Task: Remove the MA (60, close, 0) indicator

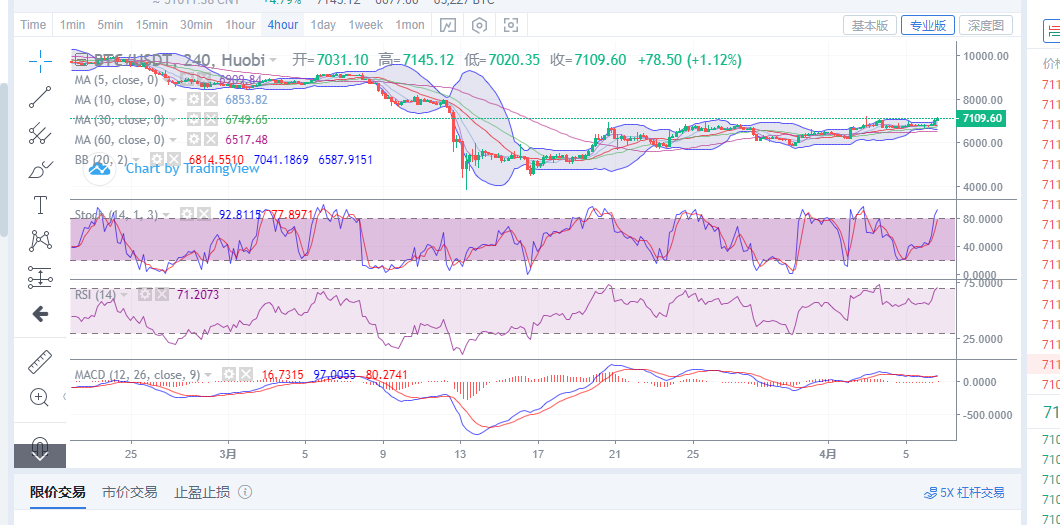Action: pyautogui.click(x=211, y=140)
